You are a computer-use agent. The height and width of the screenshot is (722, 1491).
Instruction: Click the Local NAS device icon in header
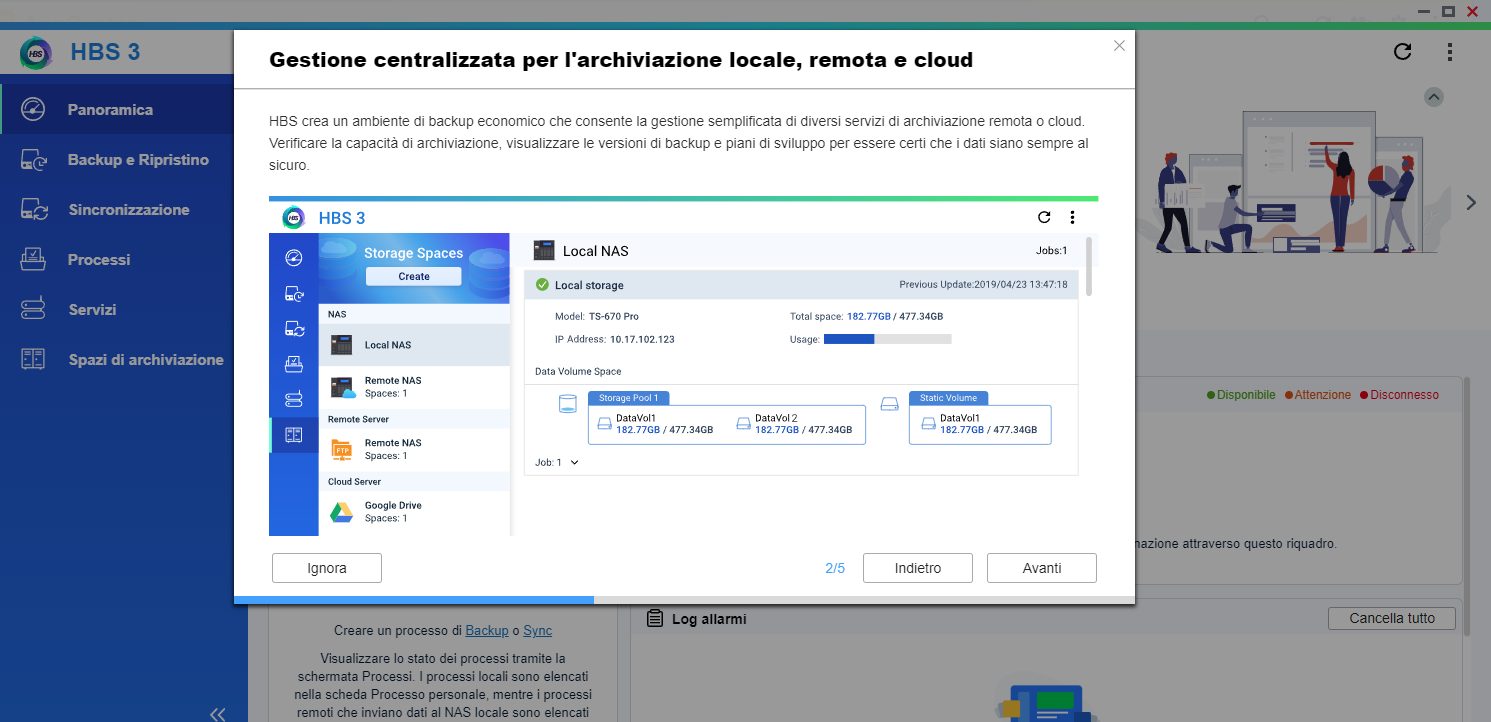544,250
